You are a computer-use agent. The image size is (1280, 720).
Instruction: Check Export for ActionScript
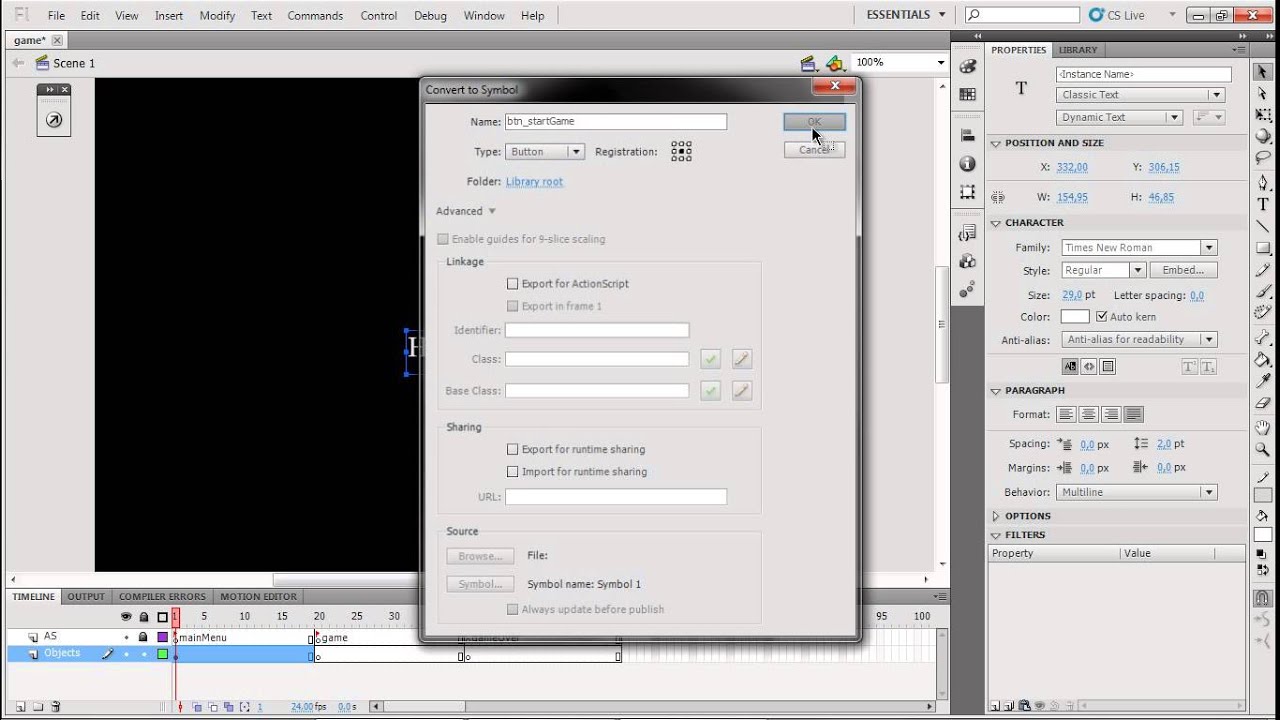point(513,284)
